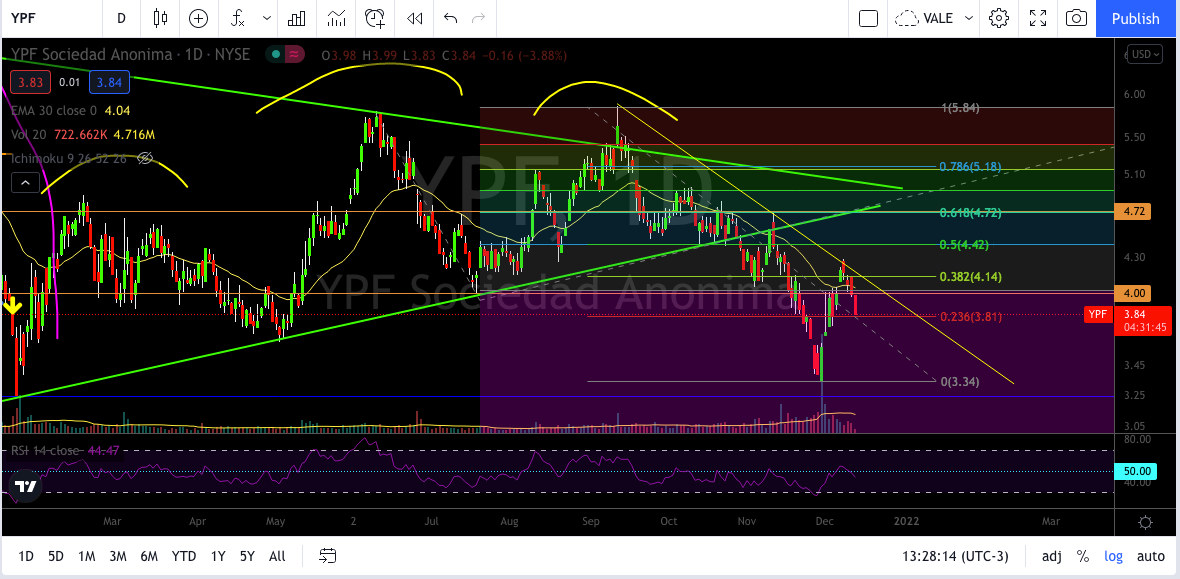Open the time axis settings gear
Image resolution: width=1180 pixels, height=579 pixels.
tap(1145, 522)
